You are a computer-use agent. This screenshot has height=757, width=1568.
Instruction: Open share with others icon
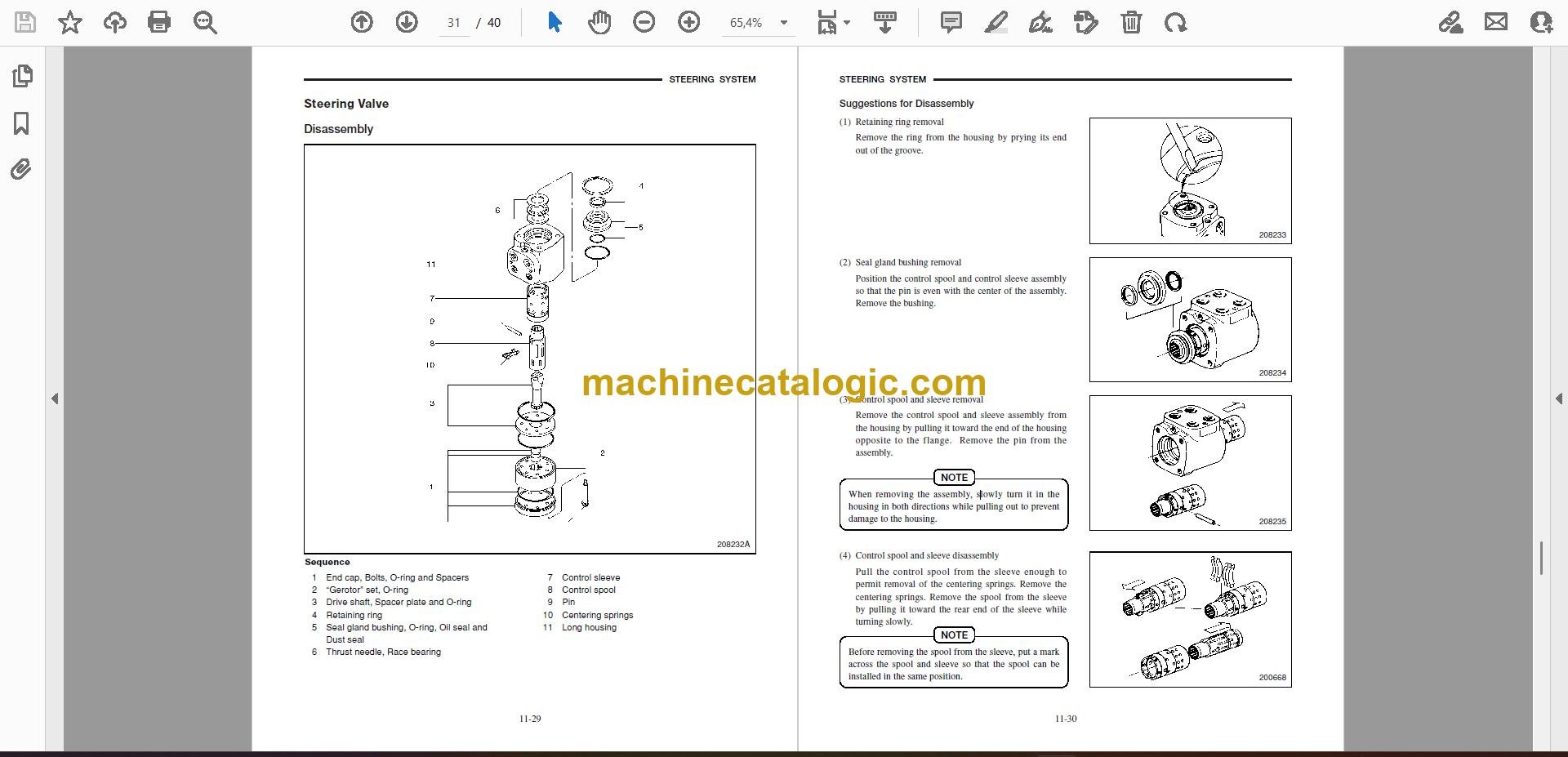click(x=1541, y=22)
